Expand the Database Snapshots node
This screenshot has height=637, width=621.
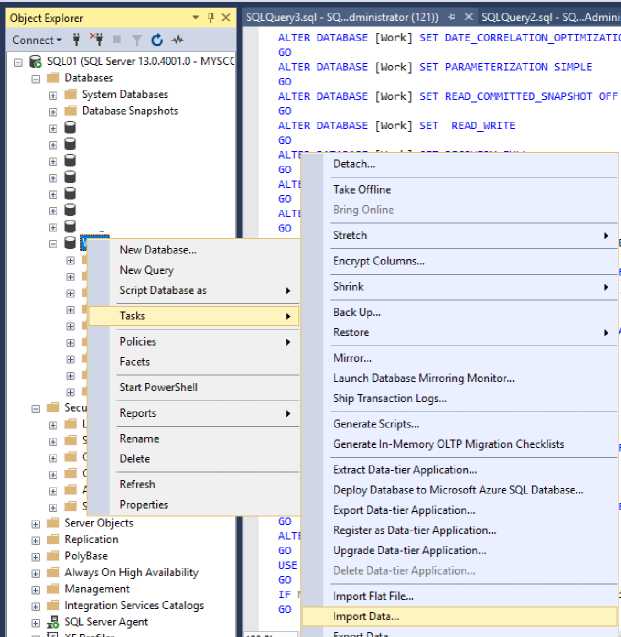pyautogui.click(x=53, y=112)
